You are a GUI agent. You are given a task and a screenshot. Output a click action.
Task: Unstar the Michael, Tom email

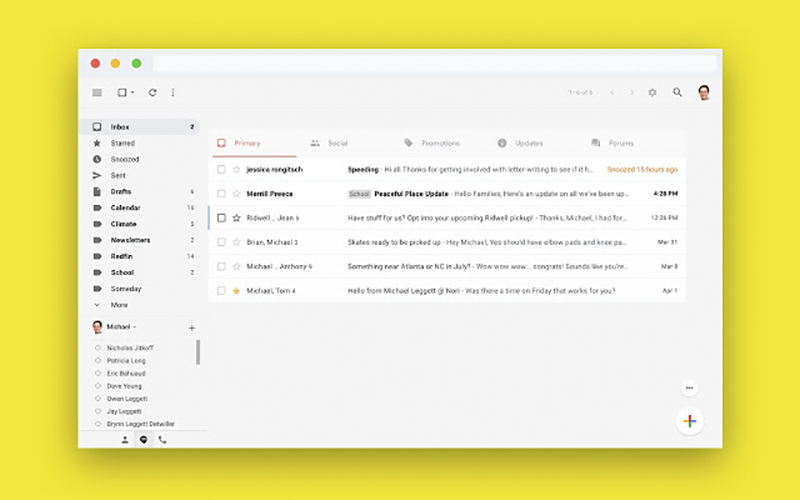click(236, 291)
